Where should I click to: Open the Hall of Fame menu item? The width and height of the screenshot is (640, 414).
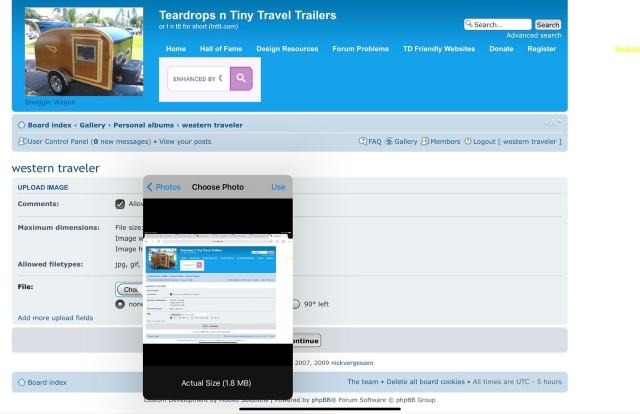pyautogui.click(x=221, y=49)
